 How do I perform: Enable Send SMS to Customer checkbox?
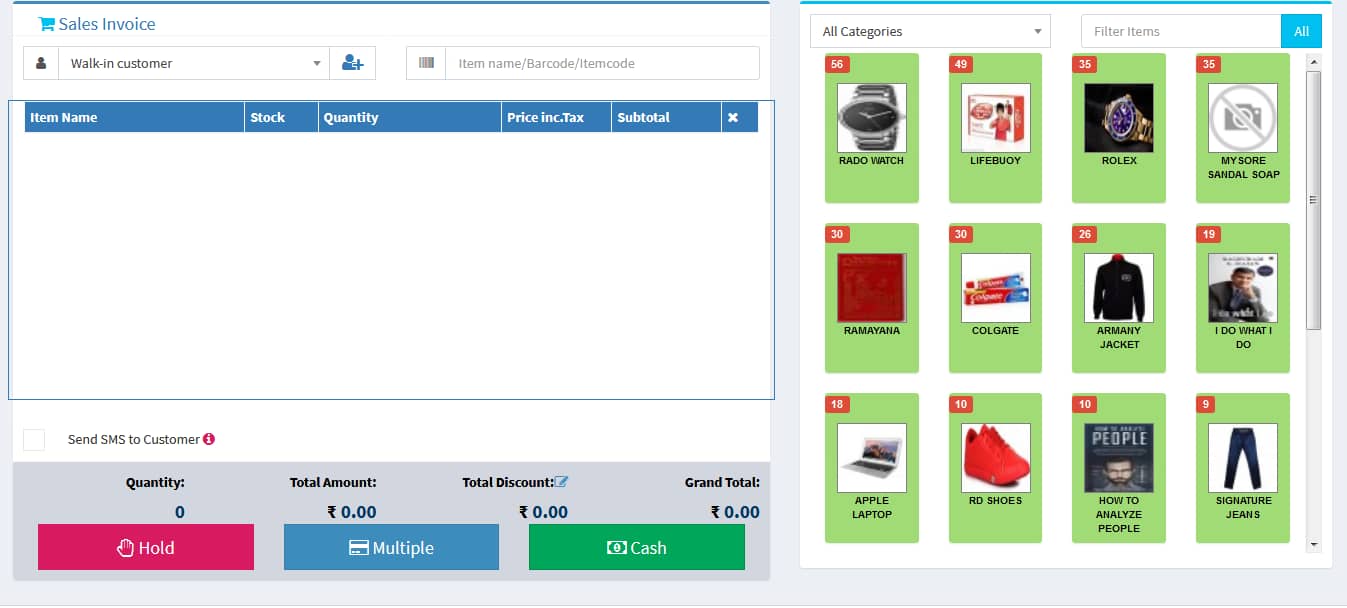click(x=34, y=440)
